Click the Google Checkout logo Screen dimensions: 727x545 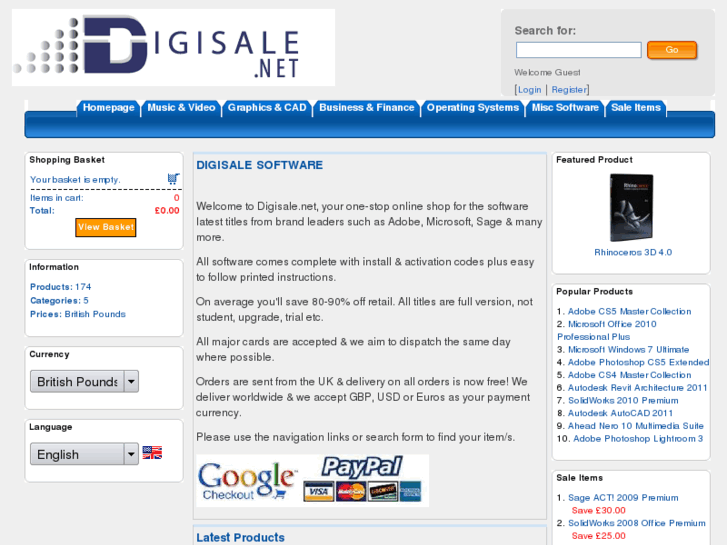(247, 481)
